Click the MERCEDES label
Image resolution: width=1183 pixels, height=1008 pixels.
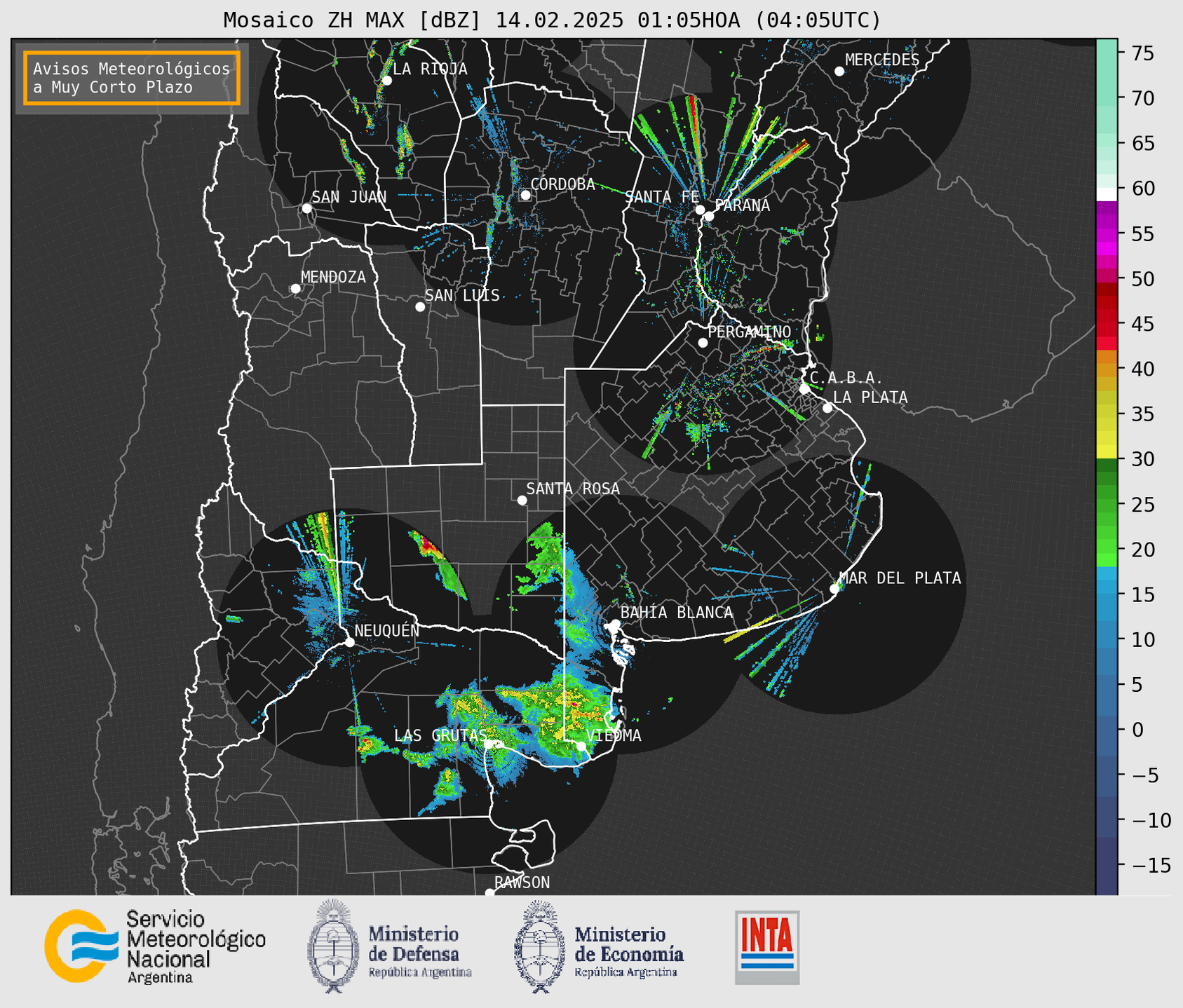pyautogui.click(x=882, y=60)
